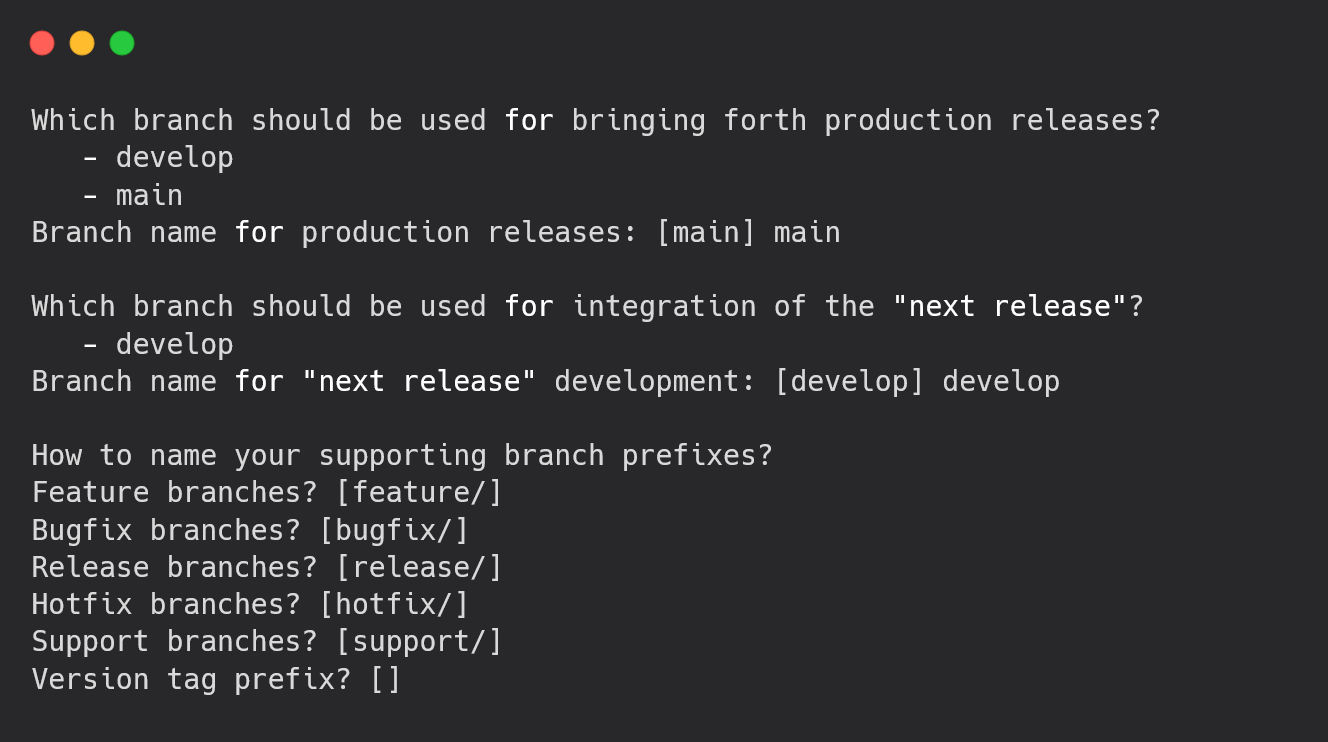The height and width of the screenshot is (742, 1328).
Task: Click the supporting branch prefixes question
Action: [x=402, y=456]
